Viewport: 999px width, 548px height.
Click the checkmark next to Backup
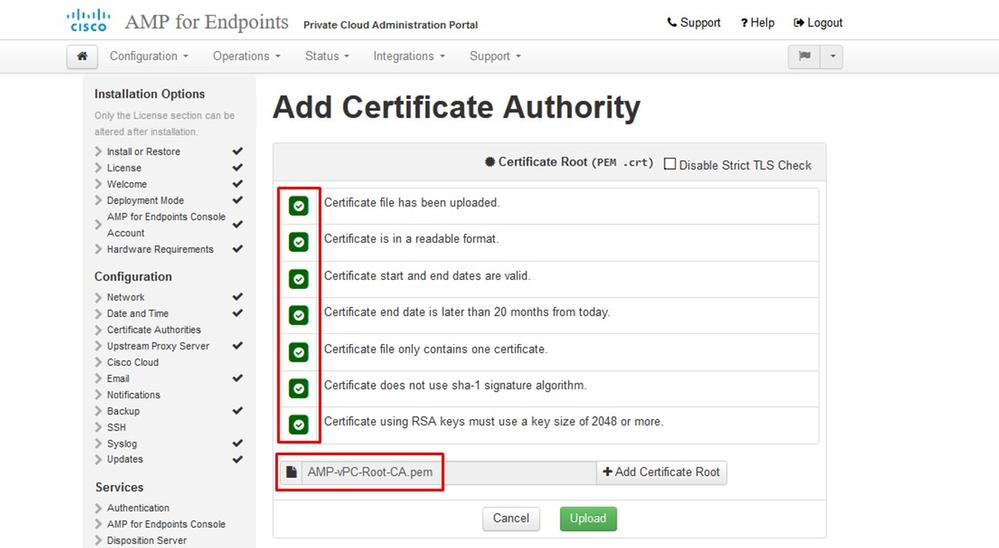(238, 410)
